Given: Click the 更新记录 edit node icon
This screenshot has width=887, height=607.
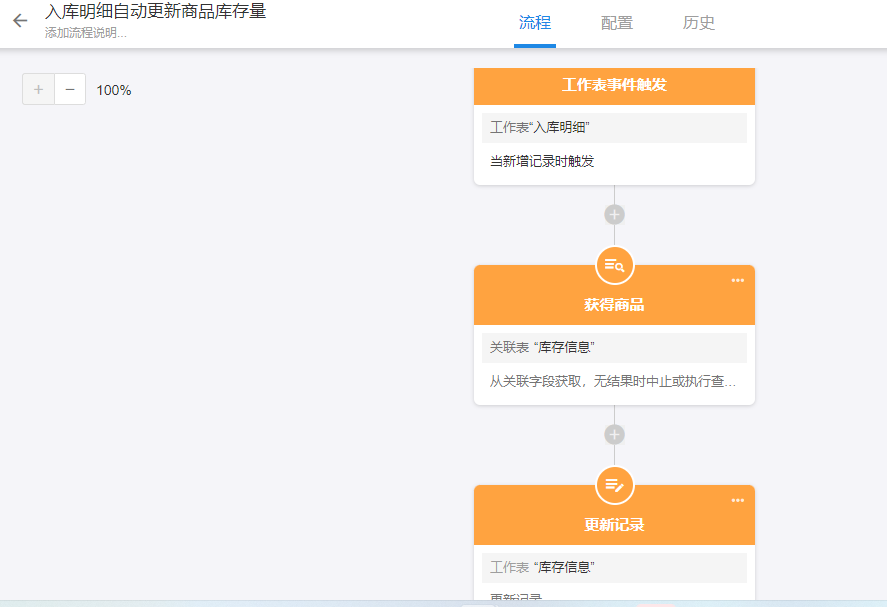Looking at the screenshot, I should [x=614, y=485].
